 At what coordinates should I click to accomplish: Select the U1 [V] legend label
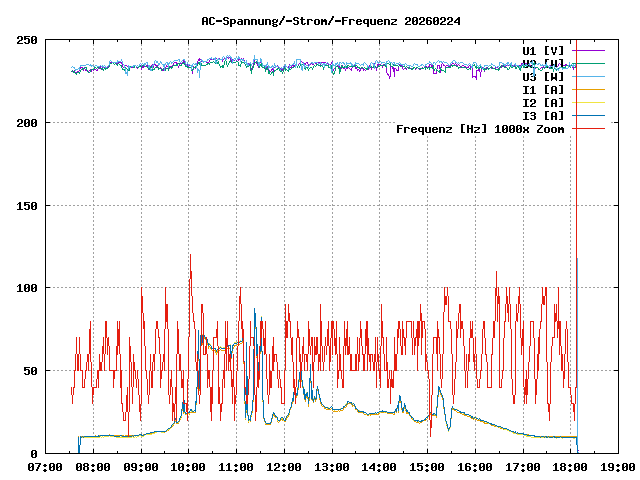coord(543,50)
